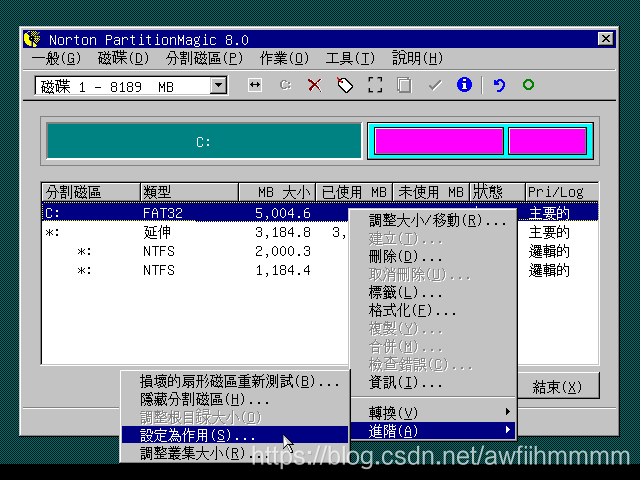Open the 一般(G) menu
Image resolution: width=640 pixels, height=480 pixels.
pyautogui.click(x=56, y=58)
